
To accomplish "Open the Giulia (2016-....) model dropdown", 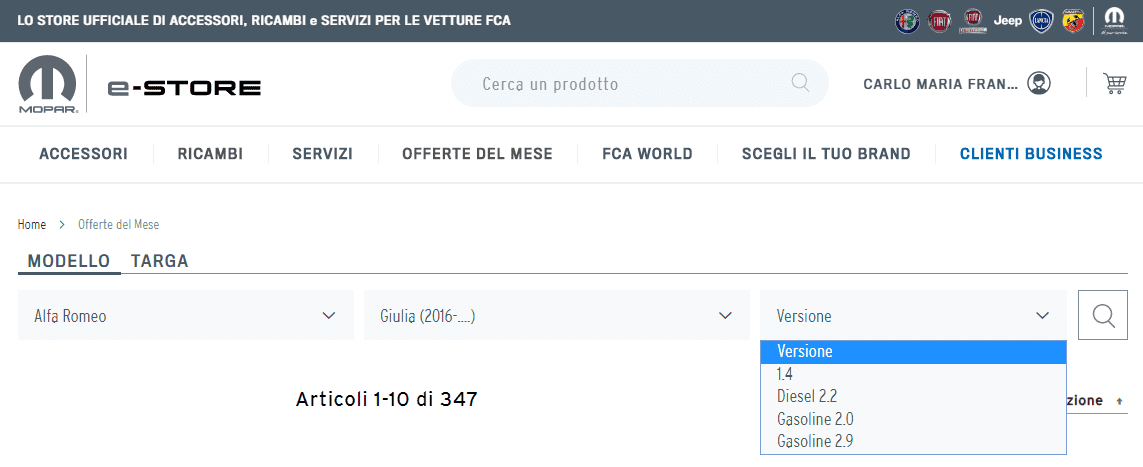I will (x=557, y=315).
